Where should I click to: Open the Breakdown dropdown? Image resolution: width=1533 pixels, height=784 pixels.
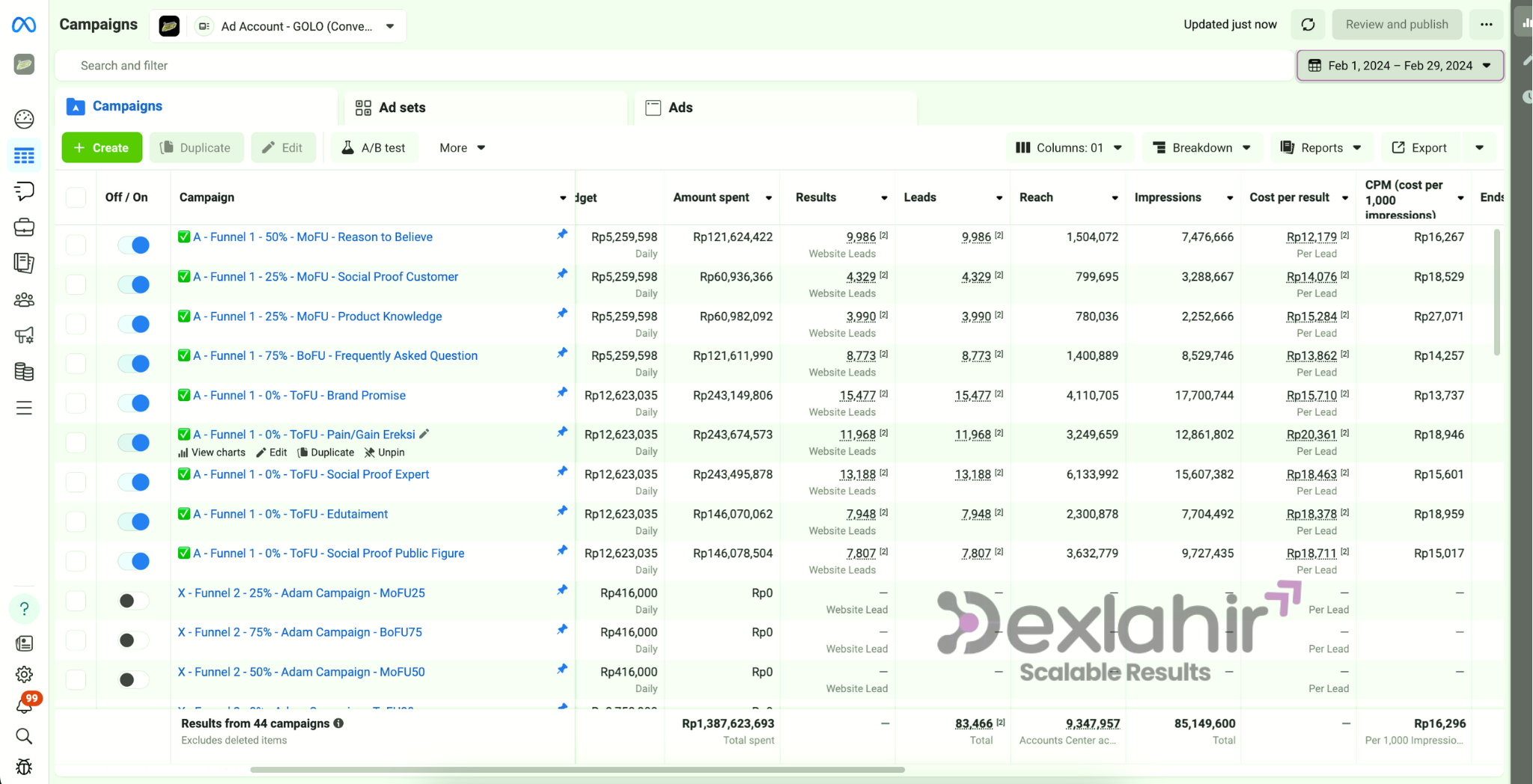(1202, 148)
